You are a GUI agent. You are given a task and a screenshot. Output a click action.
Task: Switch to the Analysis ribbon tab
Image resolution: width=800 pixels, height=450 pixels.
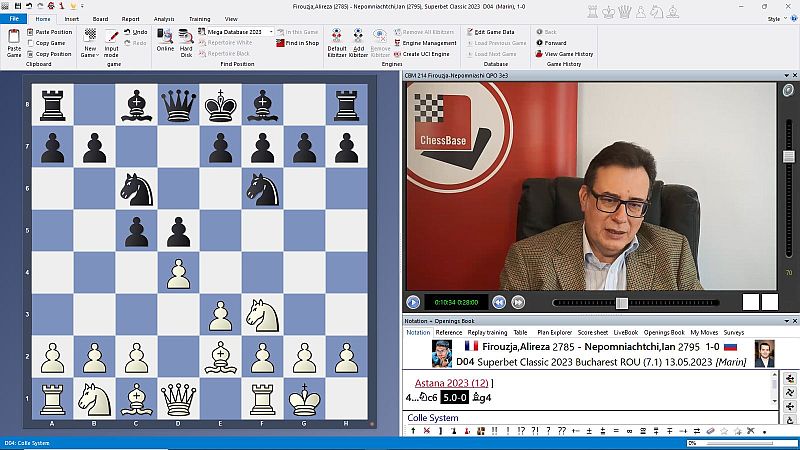click(163, 18)
